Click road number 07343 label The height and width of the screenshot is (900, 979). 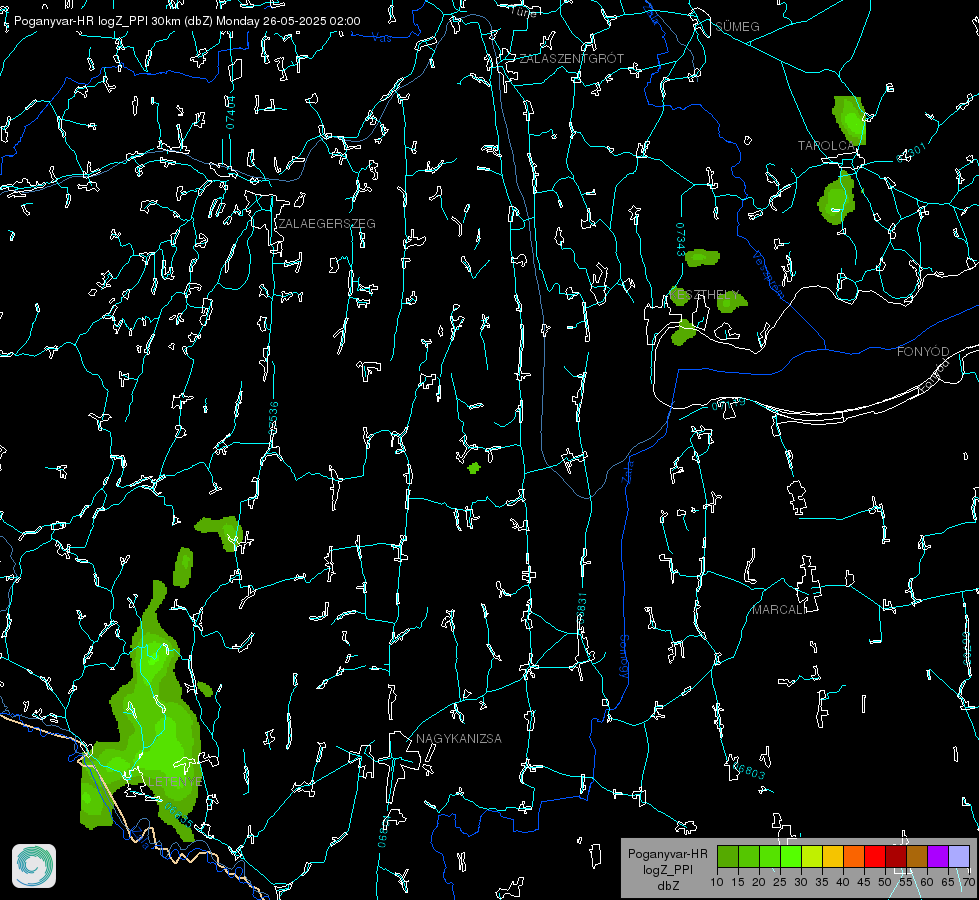pos(680,240)
